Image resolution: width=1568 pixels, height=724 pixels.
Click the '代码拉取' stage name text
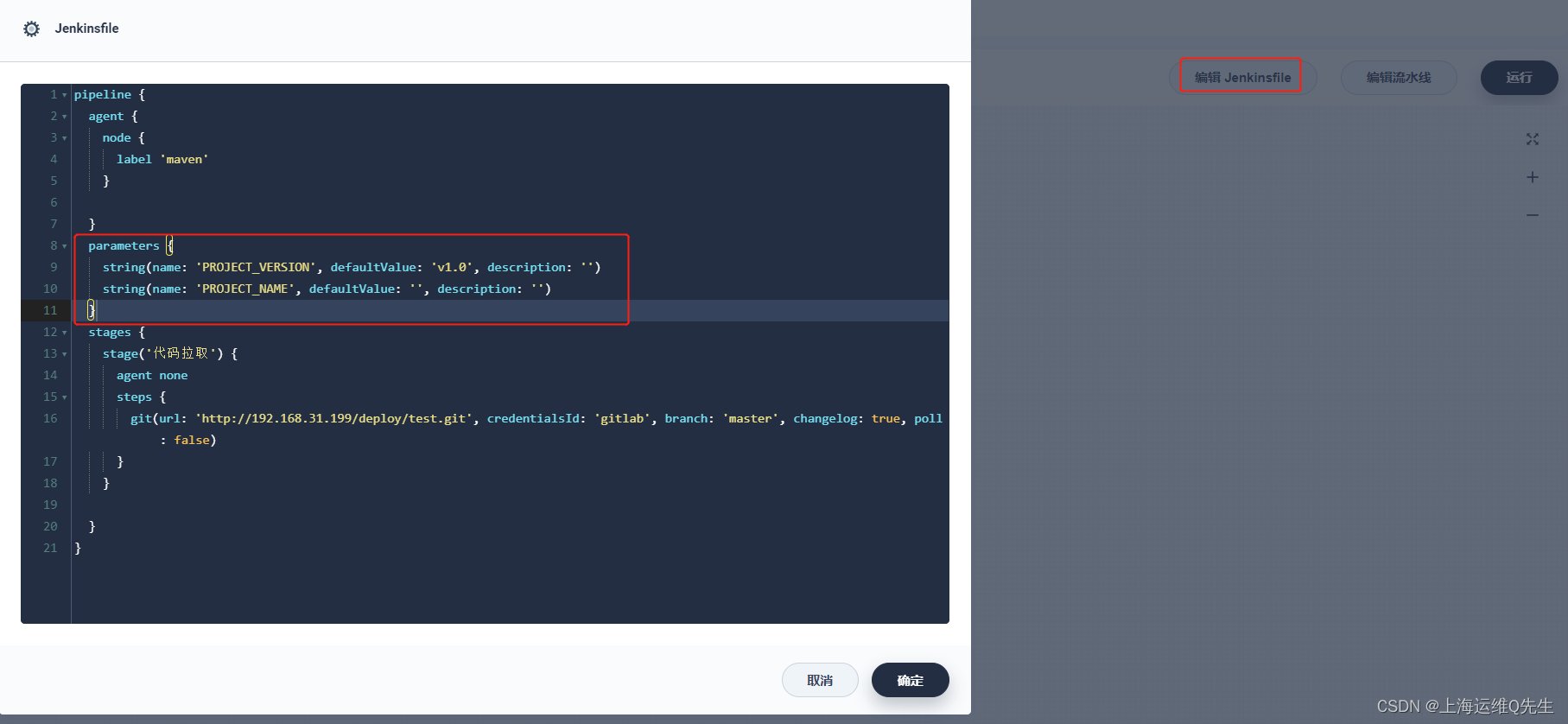click(181, 353)
